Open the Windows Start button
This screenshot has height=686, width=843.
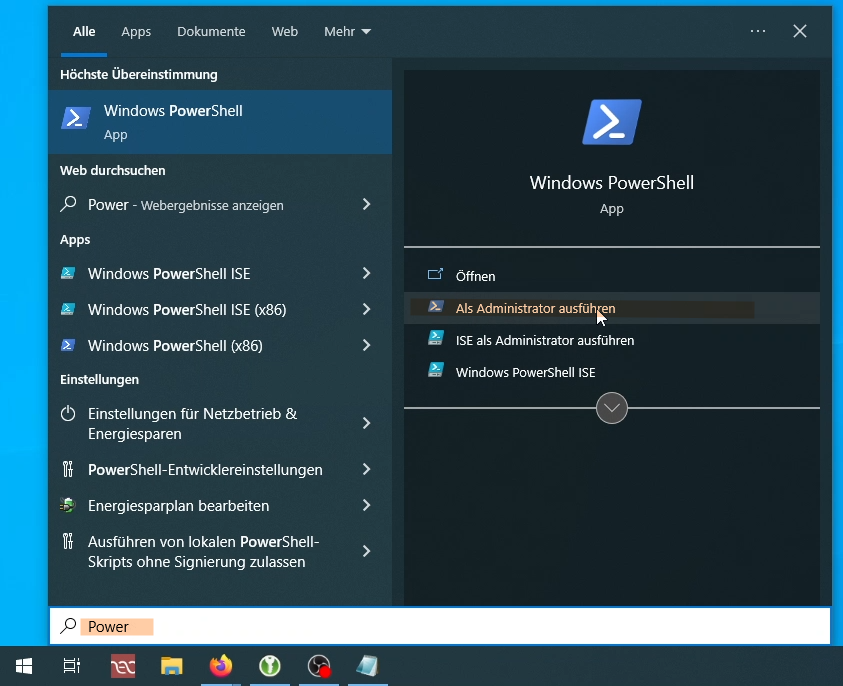[x=24, y=666]
